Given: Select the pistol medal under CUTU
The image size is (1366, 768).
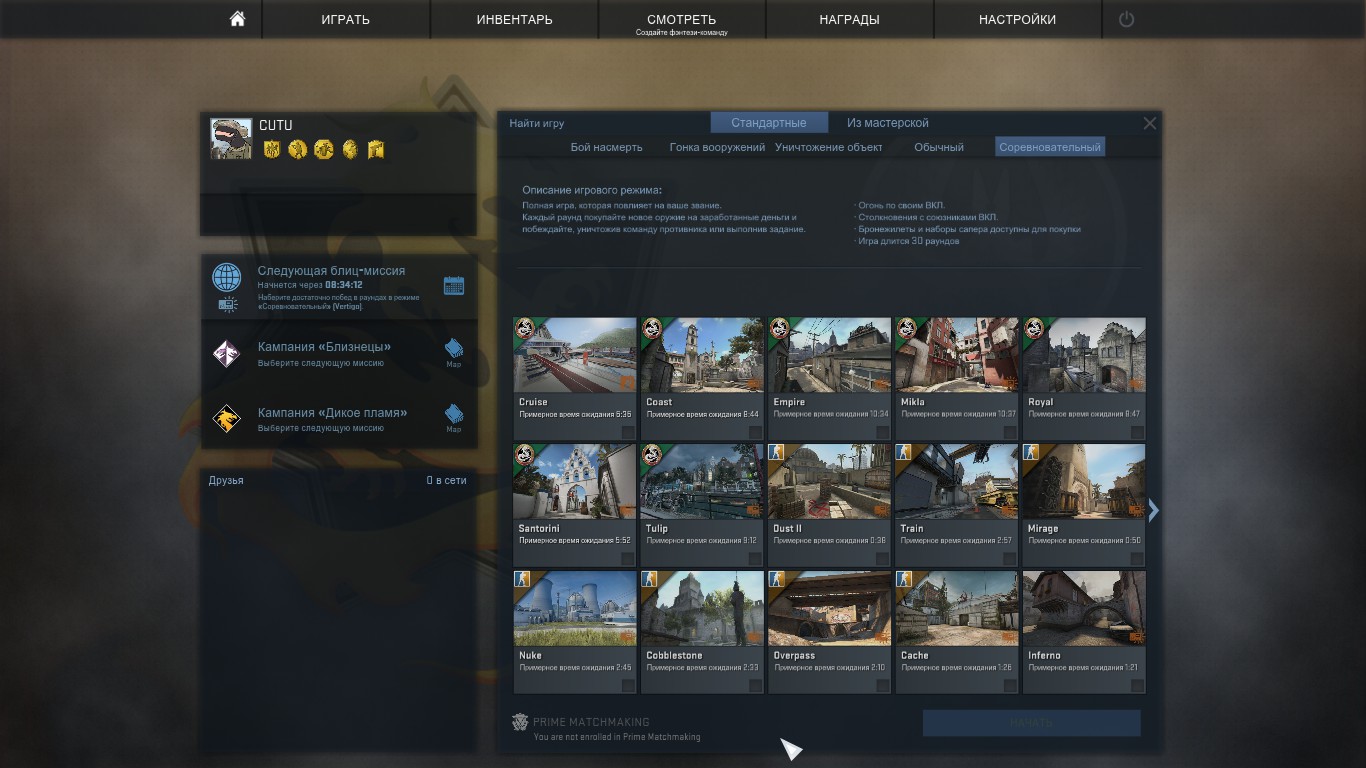Looking at the screenshot, I should point(376,149).
